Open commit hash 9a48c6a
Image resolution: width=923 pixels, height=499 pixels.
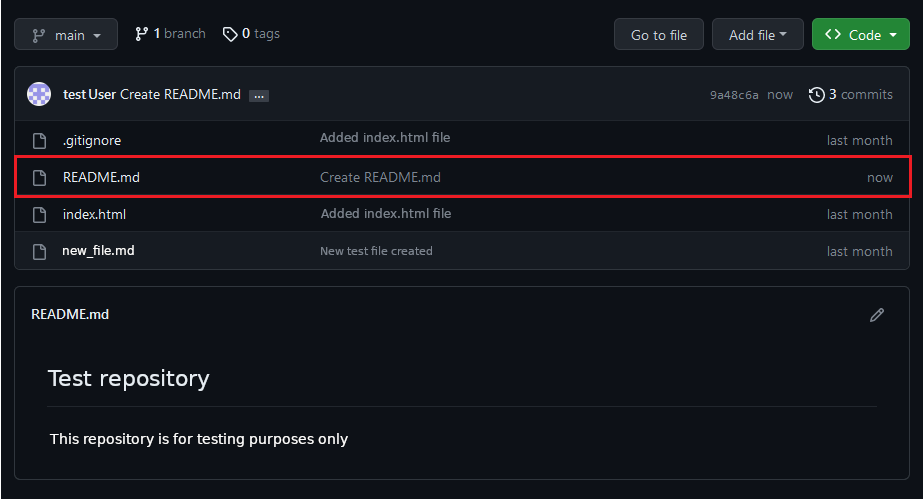point(734,95)
